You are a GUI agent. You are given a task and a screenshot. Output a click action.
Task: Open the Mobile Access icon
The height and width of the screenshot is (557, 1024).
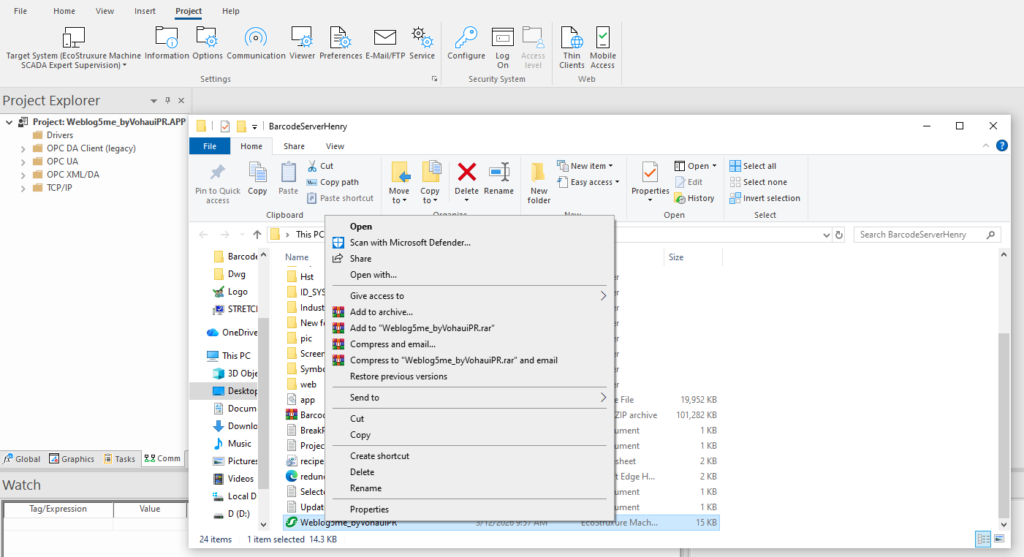pyautogui.click(x=603, y=46)
